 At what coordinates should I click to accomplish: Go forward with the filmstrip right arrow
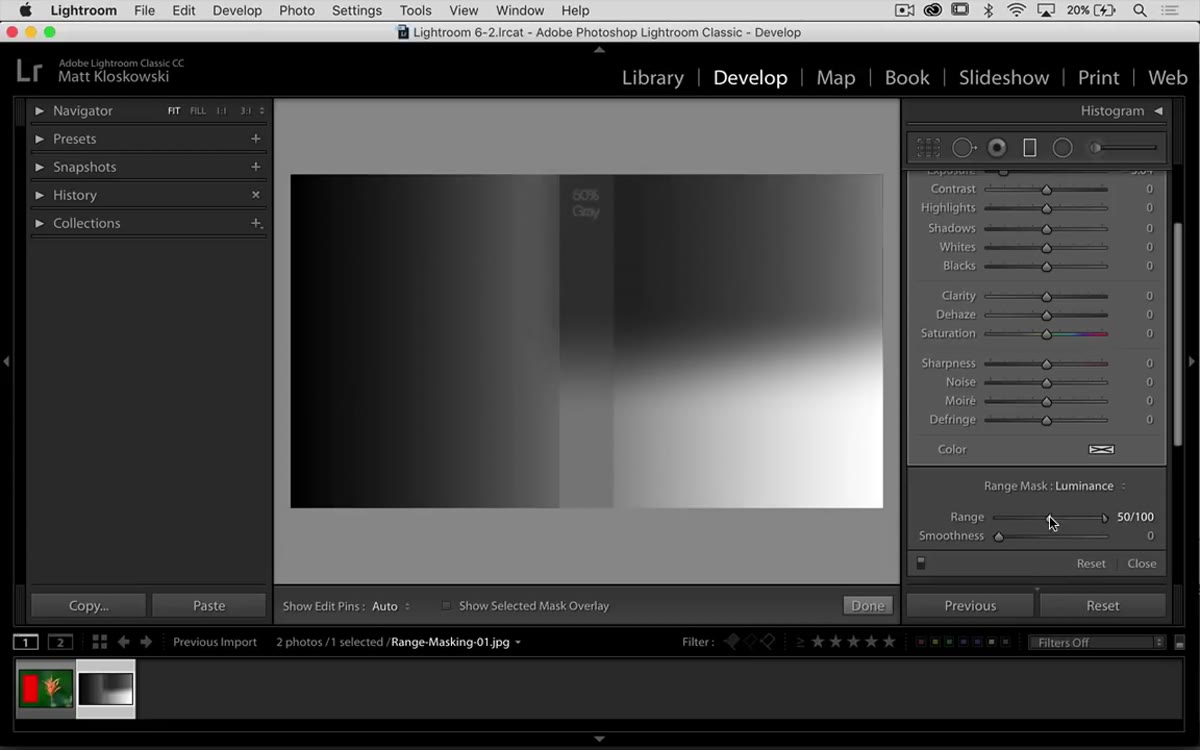(146, 642)
